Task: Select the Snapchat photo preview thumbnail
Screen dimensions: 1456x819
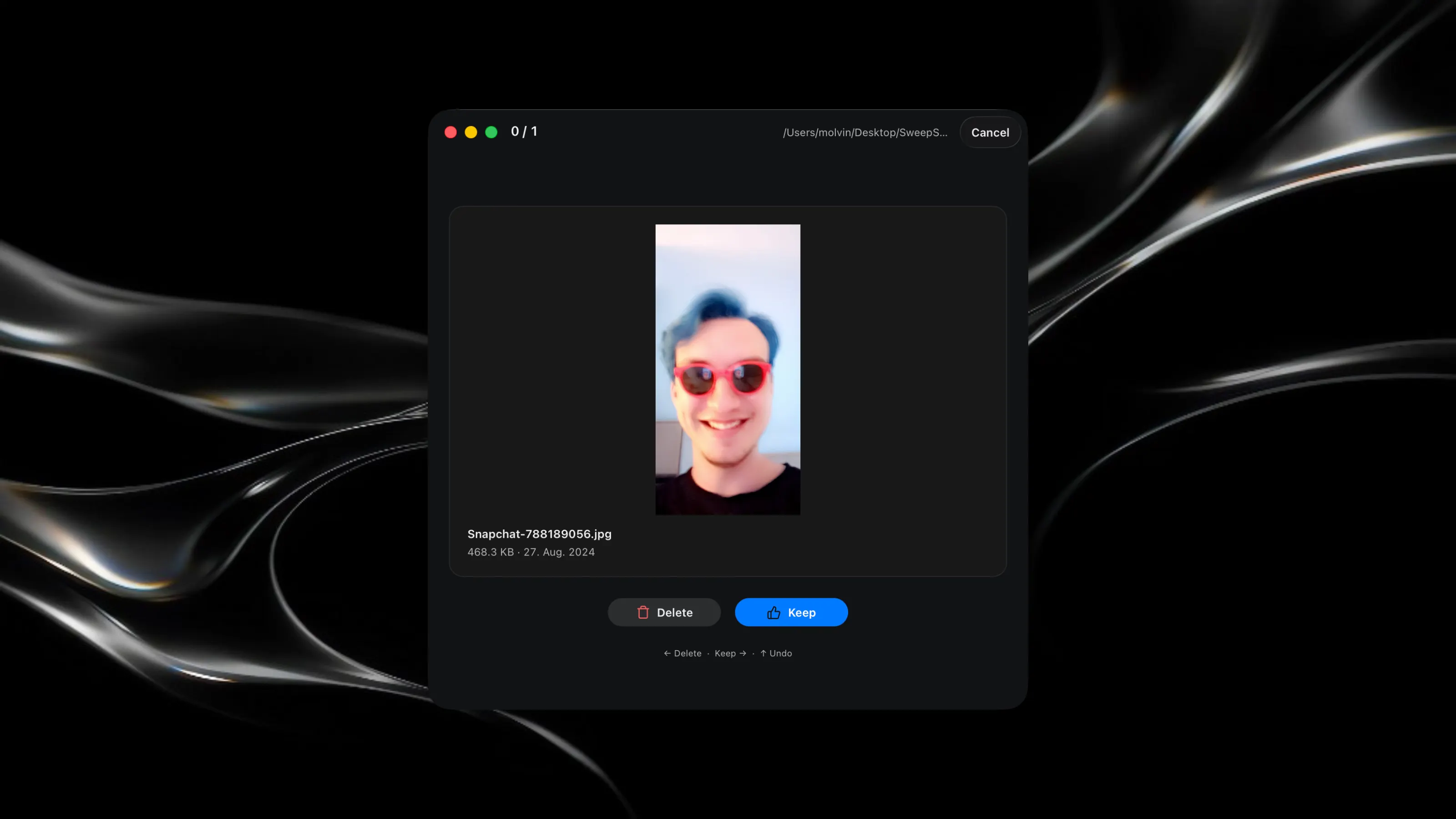Action: [728, 369]
